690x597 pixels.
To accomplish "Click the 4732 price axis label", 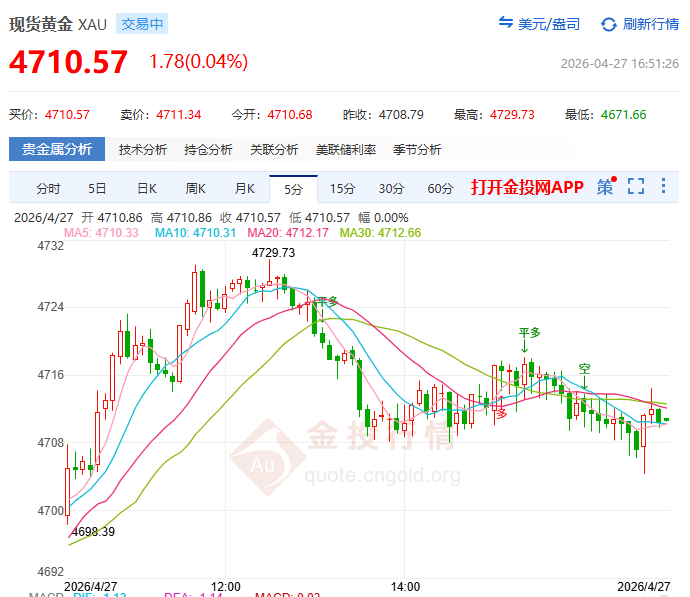I will [51, 246].
